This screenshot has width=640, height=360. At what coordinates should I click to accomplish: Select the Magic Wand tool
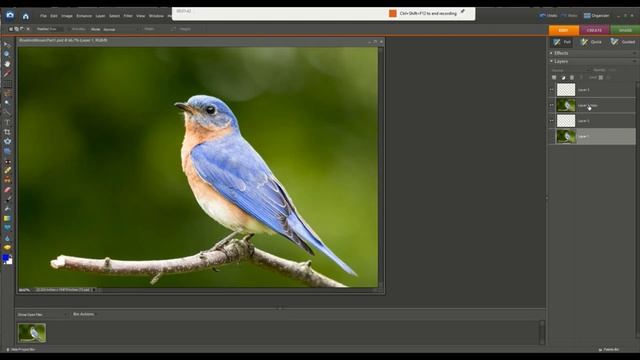7,103
